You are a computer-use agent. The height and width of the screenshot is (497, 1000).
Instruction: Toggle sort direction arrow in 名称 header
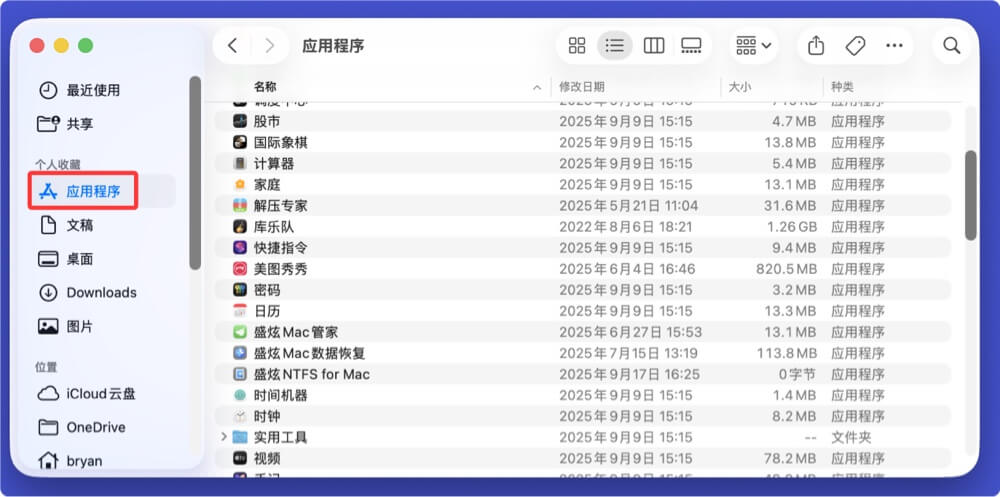(537, 87)
